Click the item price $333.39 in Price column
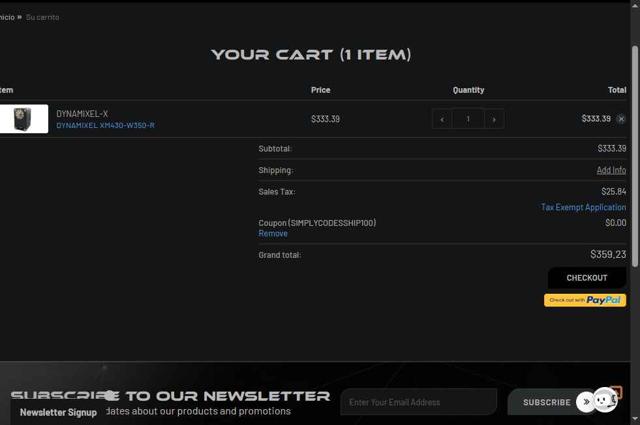This screenshot has height=425, width=640. [x=325, y=119]
